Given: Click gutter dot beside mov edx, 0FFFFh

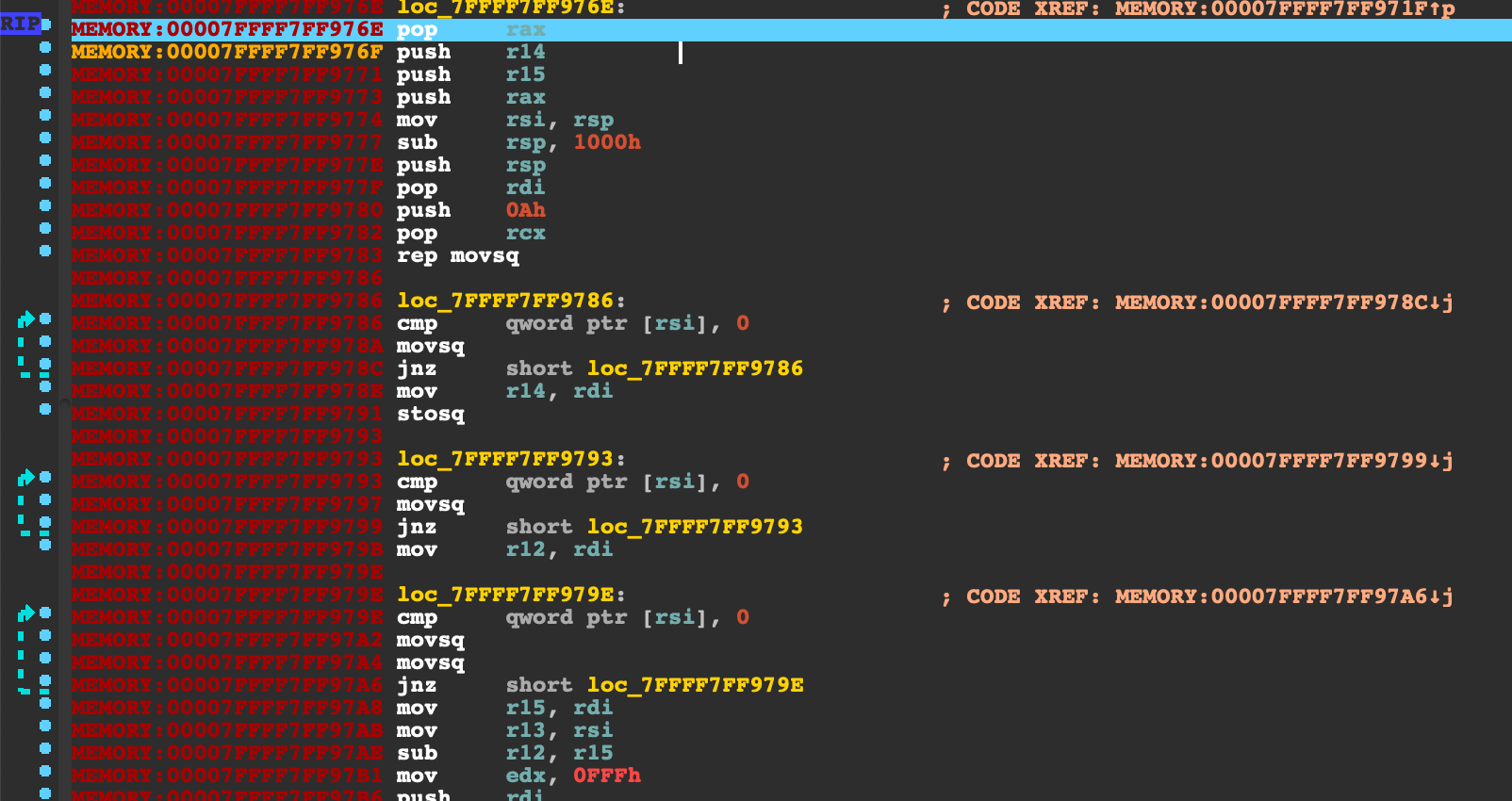Looking at the screenshot, I should click(x=45, y=771).
